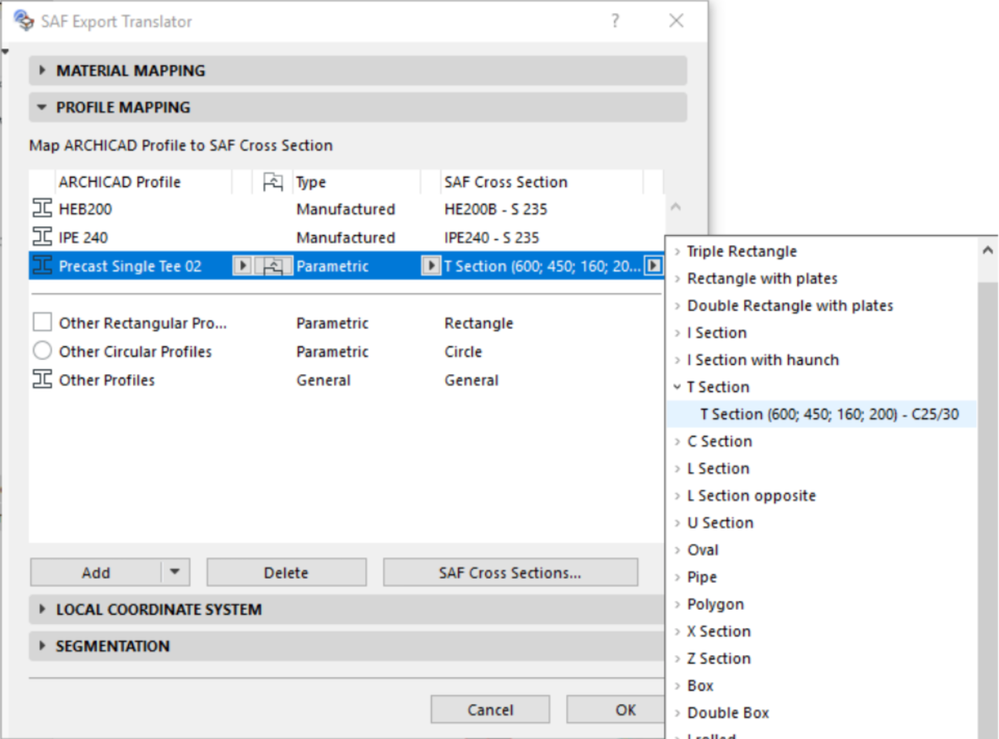The width and height of the screenshot is (999, 739).
Task: Expand the Pipe entry
Action: coord(677,577)
